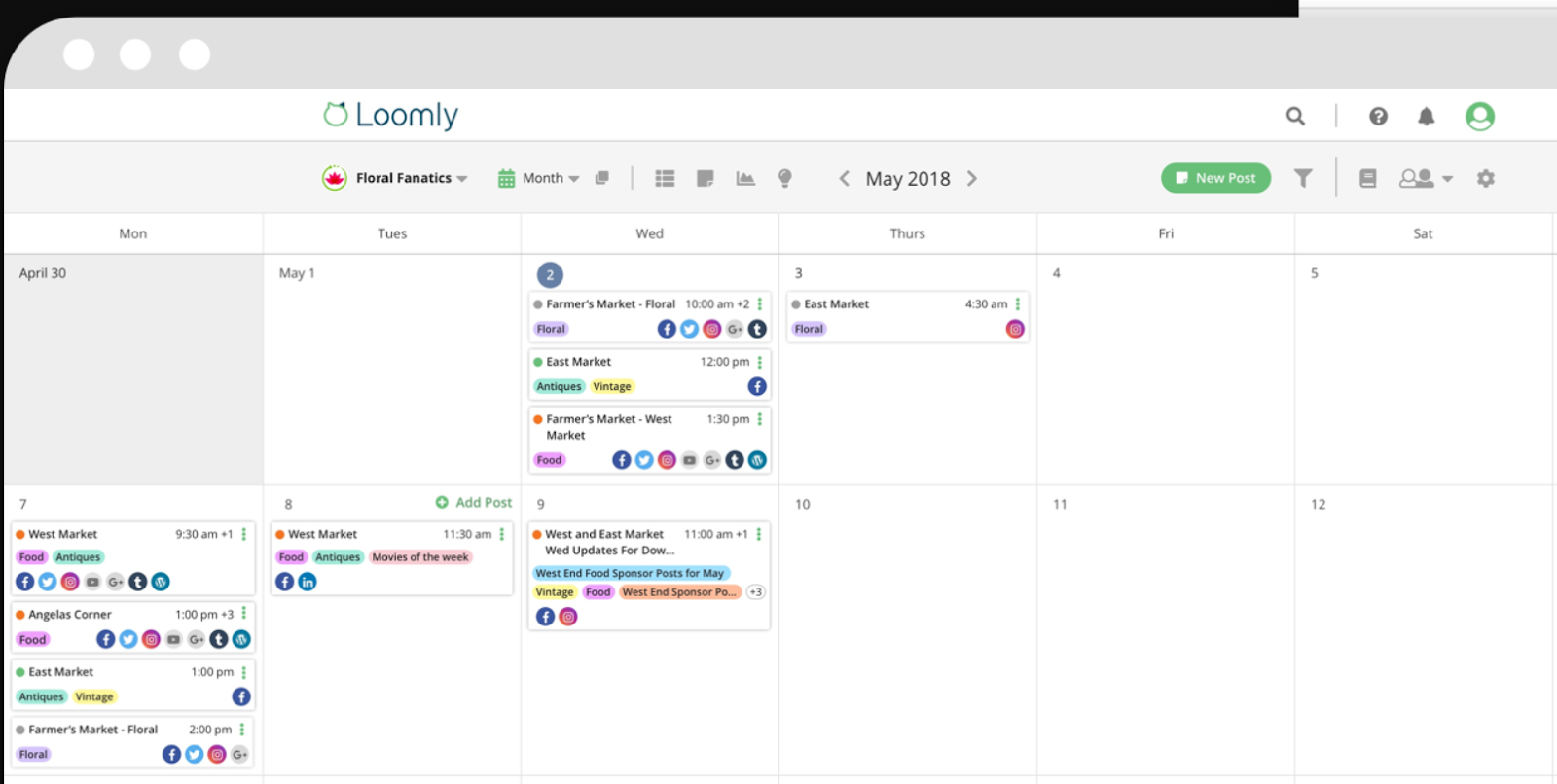1557x784 pixels.
Task: Open the filter funnel icon
Action: pos(1303,178)
